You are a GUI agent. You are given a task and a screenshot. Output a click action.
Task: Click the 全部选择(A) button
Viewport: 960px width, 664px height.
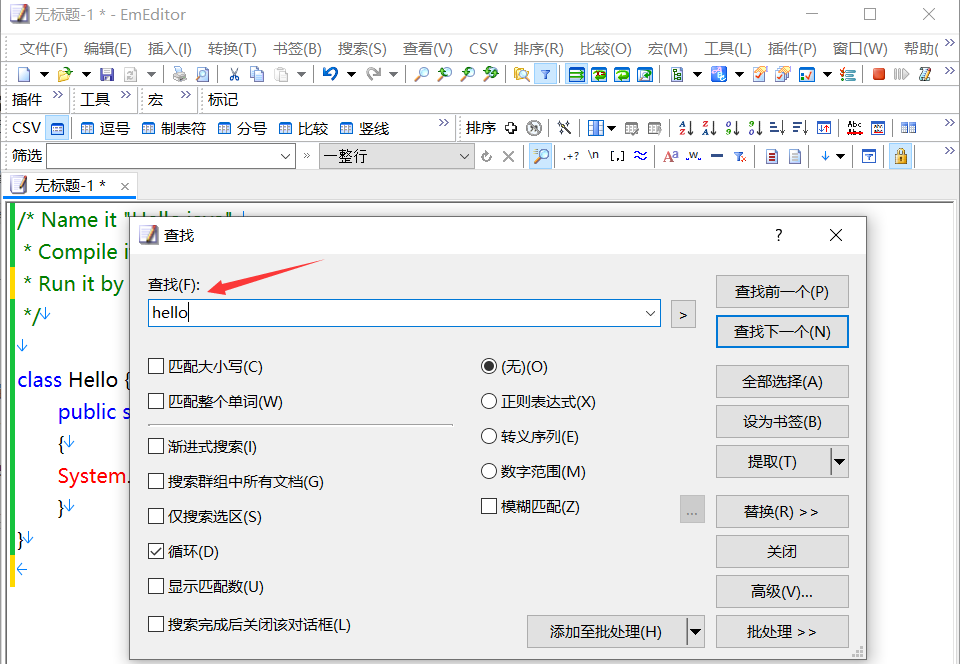tap(782, 382)
